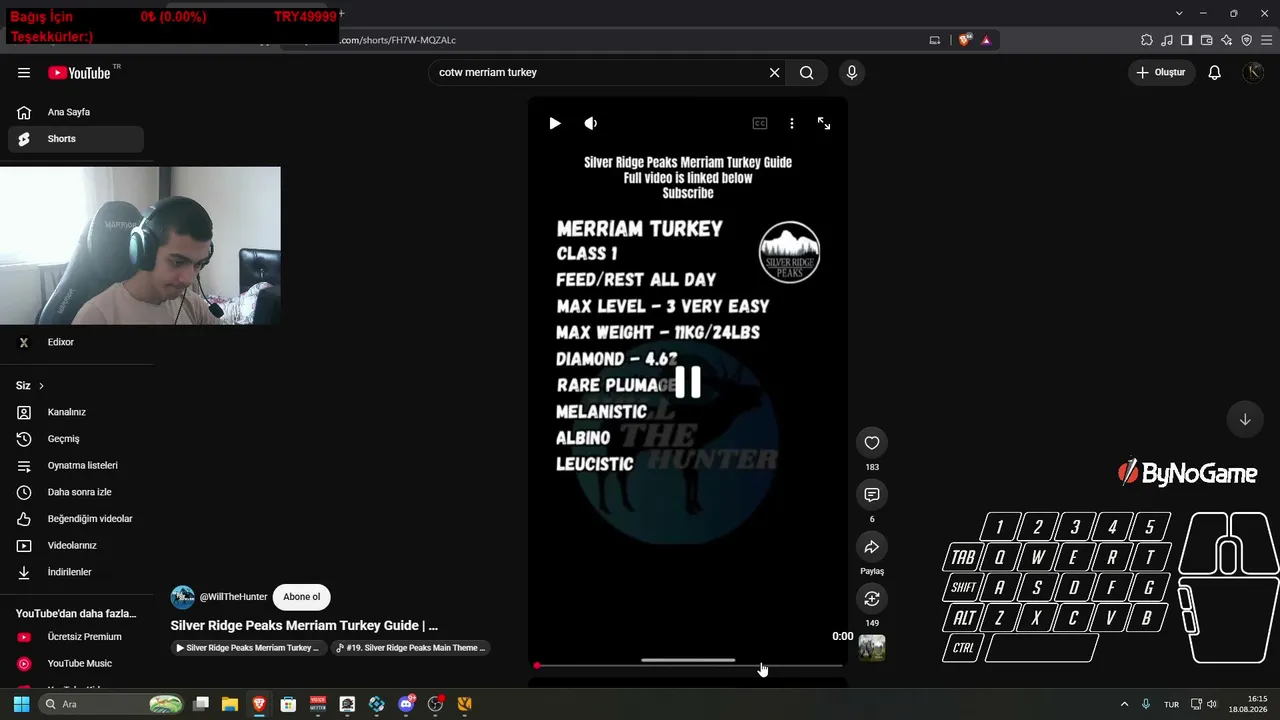Open Daha sonra izle list
This screenshot has width=1280, height=720.
click(76, 492)
